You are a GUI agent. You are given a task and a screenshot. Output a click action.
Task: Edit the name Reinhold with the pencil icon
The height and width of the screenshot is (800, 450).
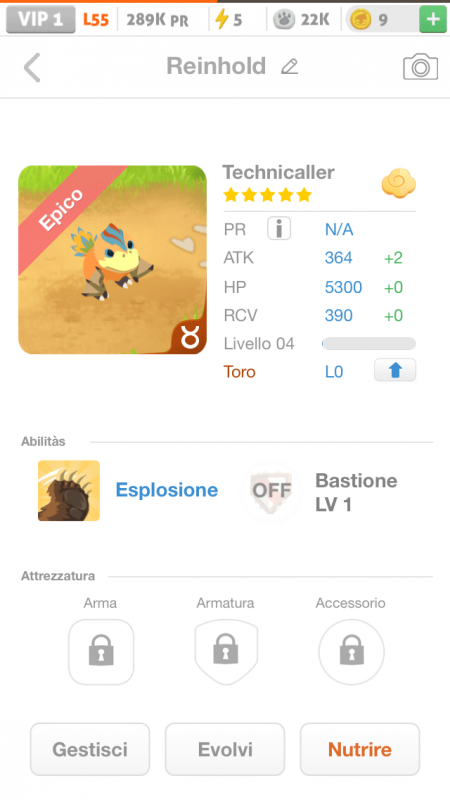[x=289, y=67]
